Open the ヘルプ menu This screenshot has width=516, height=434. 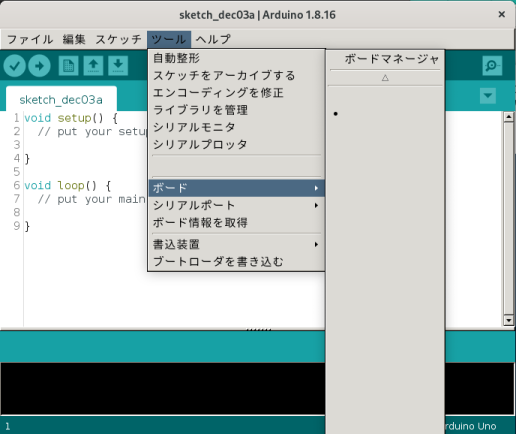click(x=213, y=39)
